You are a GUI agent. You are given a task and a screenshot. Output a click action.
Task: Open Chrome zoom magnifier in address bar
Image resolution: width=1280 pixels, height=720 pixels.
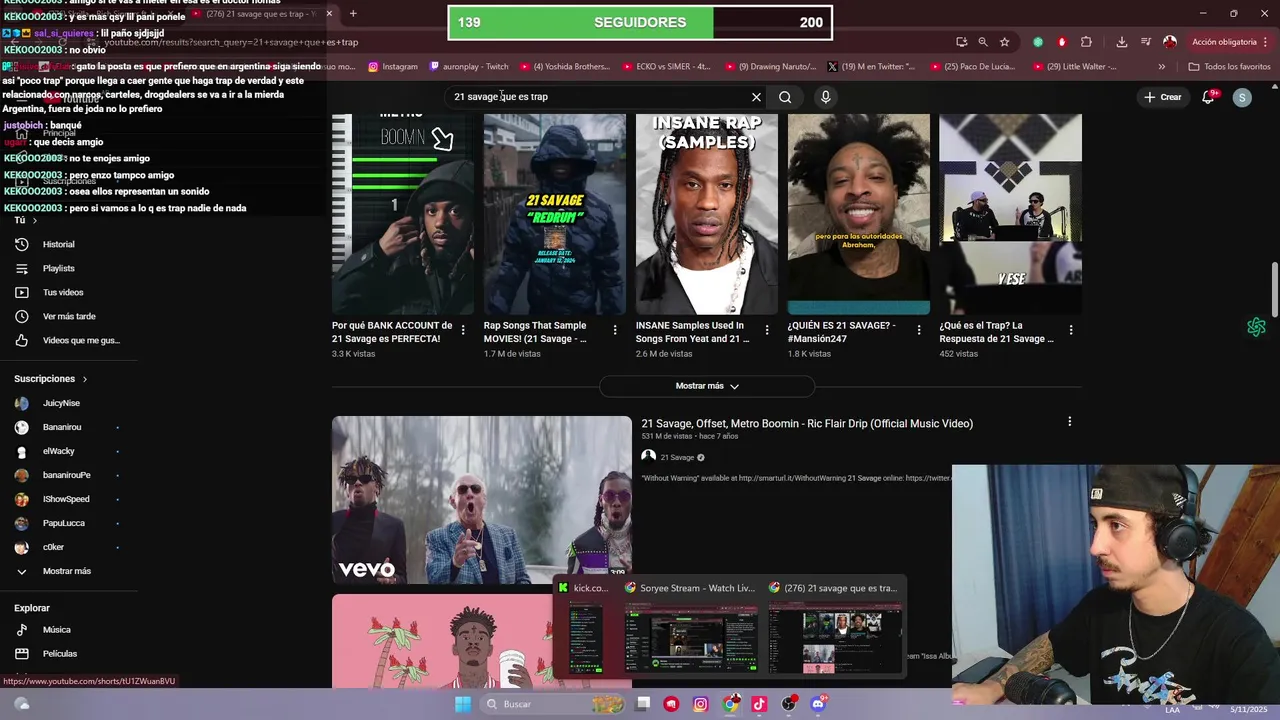tap(983, 42)
